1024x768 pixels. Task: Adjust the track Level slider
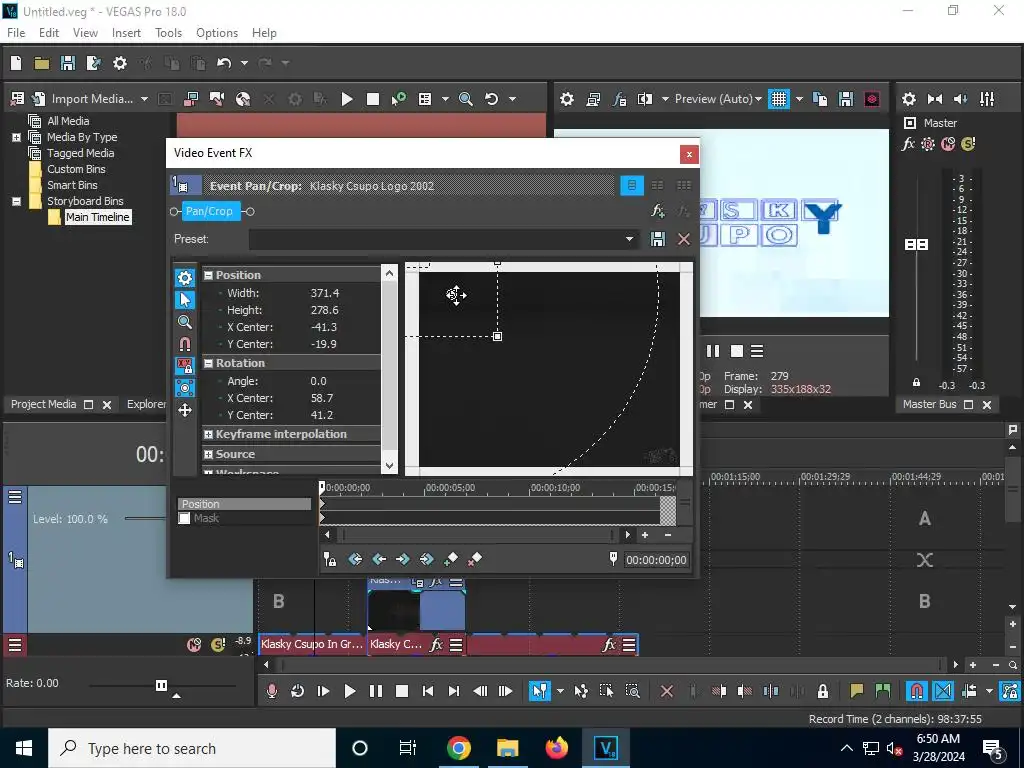tap(145, 519)
